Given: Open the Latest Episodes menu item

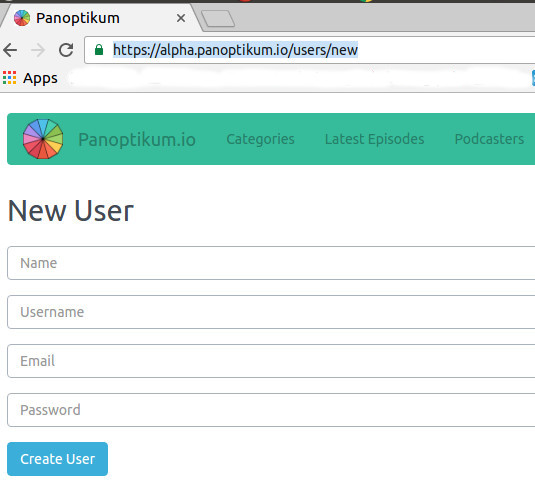Looking at the screenshot, I should coord(375,139).
